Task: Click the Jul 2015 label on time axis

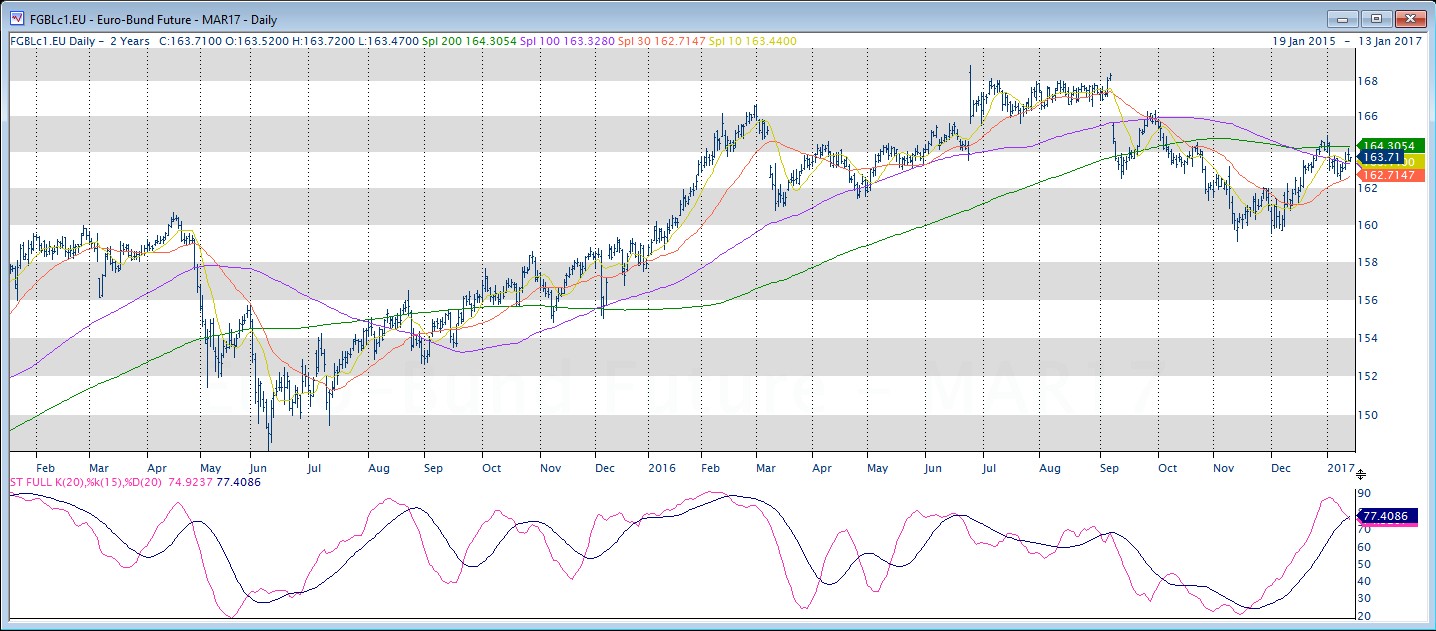Action: pos(313,467)
